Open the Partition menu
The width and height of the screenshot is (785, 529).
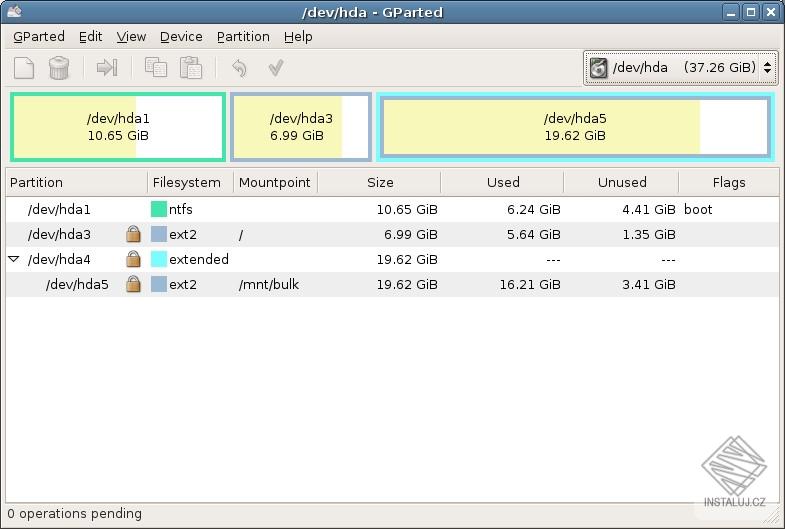tap(243, 37)
